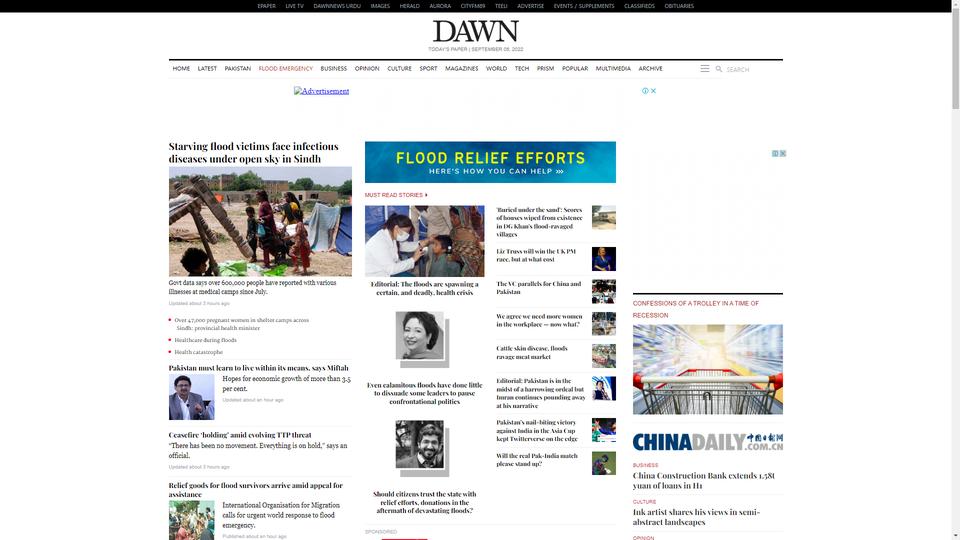Open 'more women in the workplace' story
960x540 pixels.
click(539, 320)
